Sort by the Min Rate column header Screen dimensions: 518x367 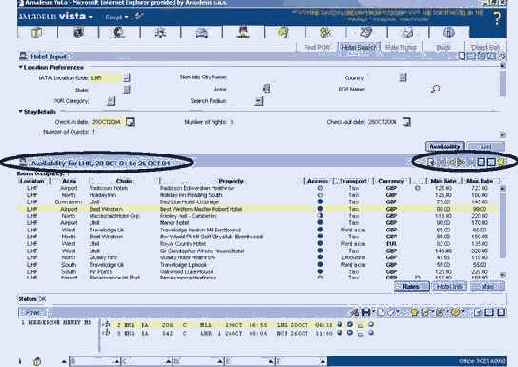tap(443, 181)
